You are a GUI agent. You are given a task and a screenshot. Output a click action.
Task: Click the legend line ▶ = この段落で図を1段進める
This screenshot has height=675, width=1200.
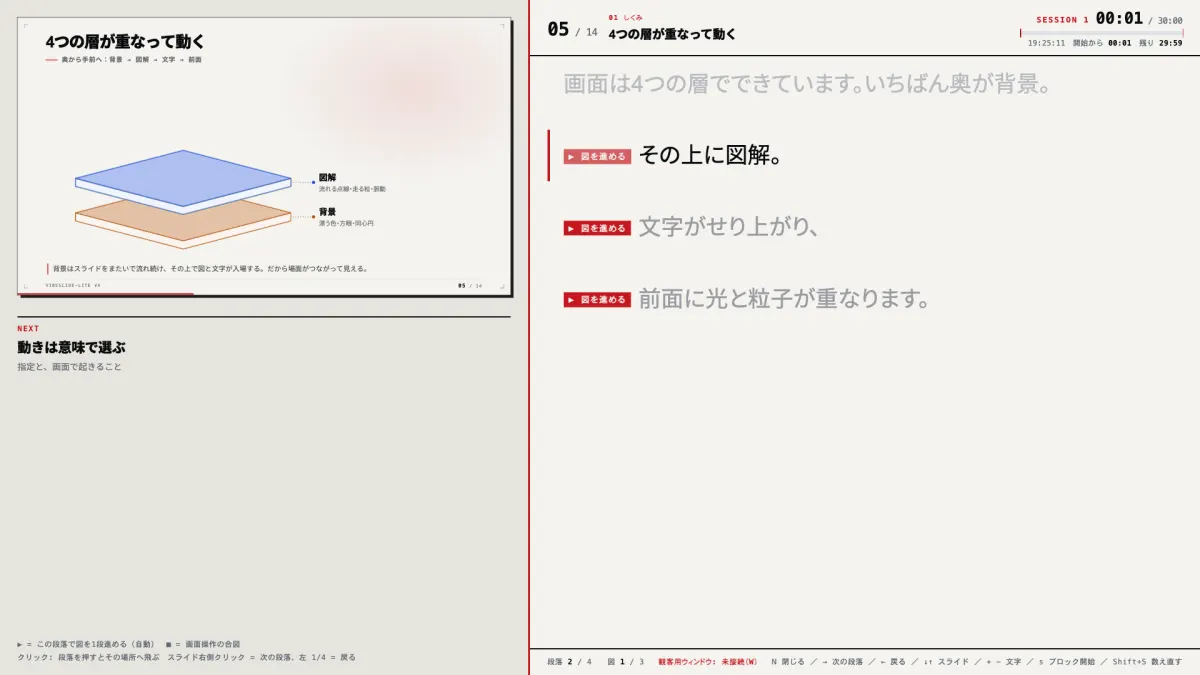tap(85, 644)
